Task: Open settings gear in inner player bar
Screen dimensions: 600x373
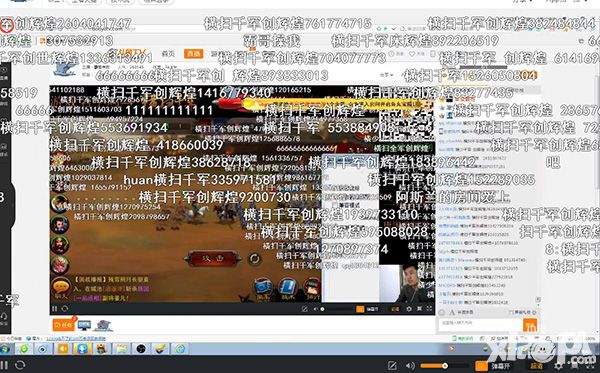Action: (409, 309)
